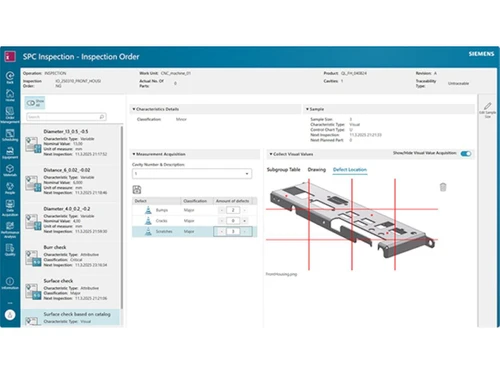The width and height of the screenshot is (500, 375).
Task: Toggle the Show All switch
Action: point(31,103)
